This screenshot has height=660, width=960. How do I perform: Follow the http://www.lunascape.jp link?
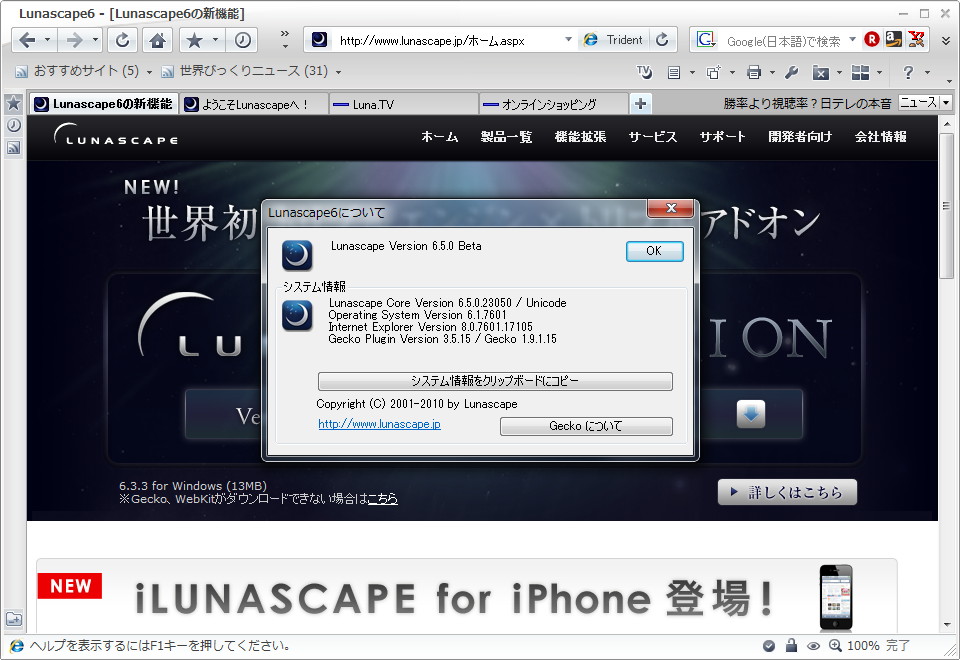tap(378, 425)
